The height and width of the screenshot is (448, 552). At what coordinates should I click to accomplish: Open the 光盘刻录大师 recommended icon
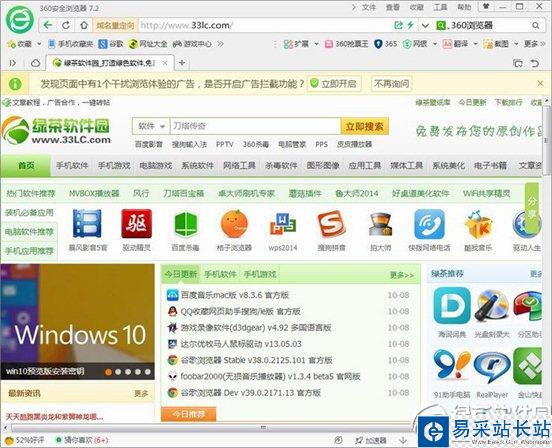click(x=492, y=305)
